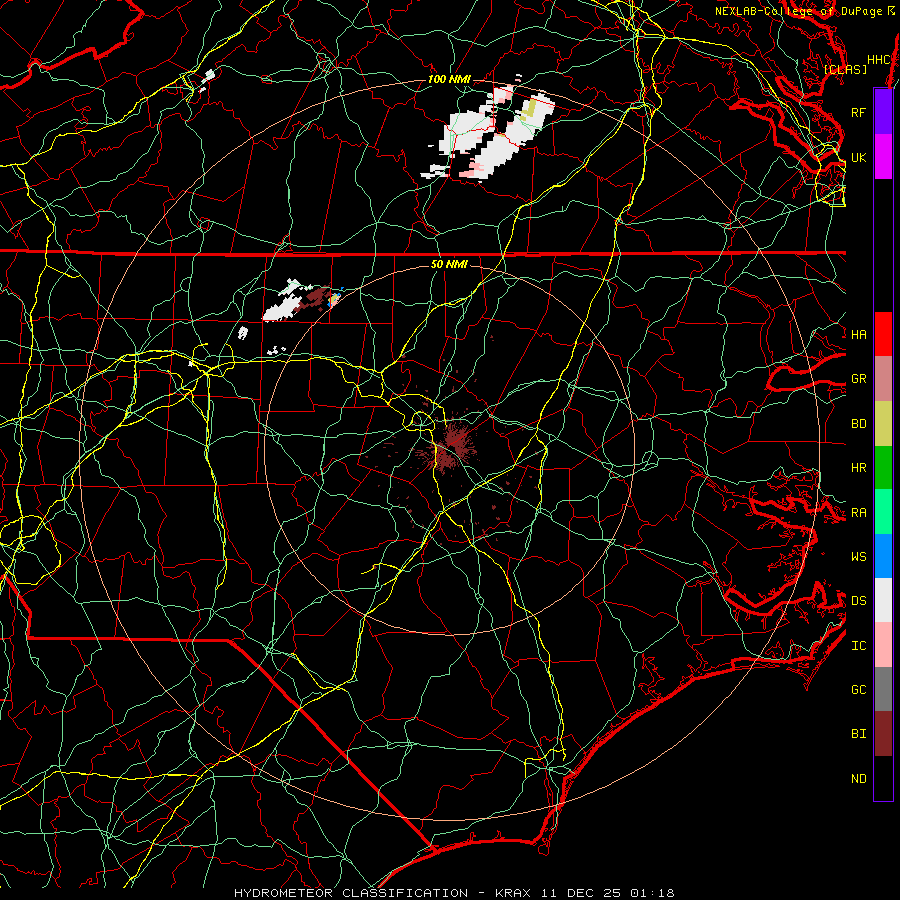Select the gray GC ground clutter swatch
Image resolution: width=900 pixels, height=900 pixels.
(x=883, y=689)
